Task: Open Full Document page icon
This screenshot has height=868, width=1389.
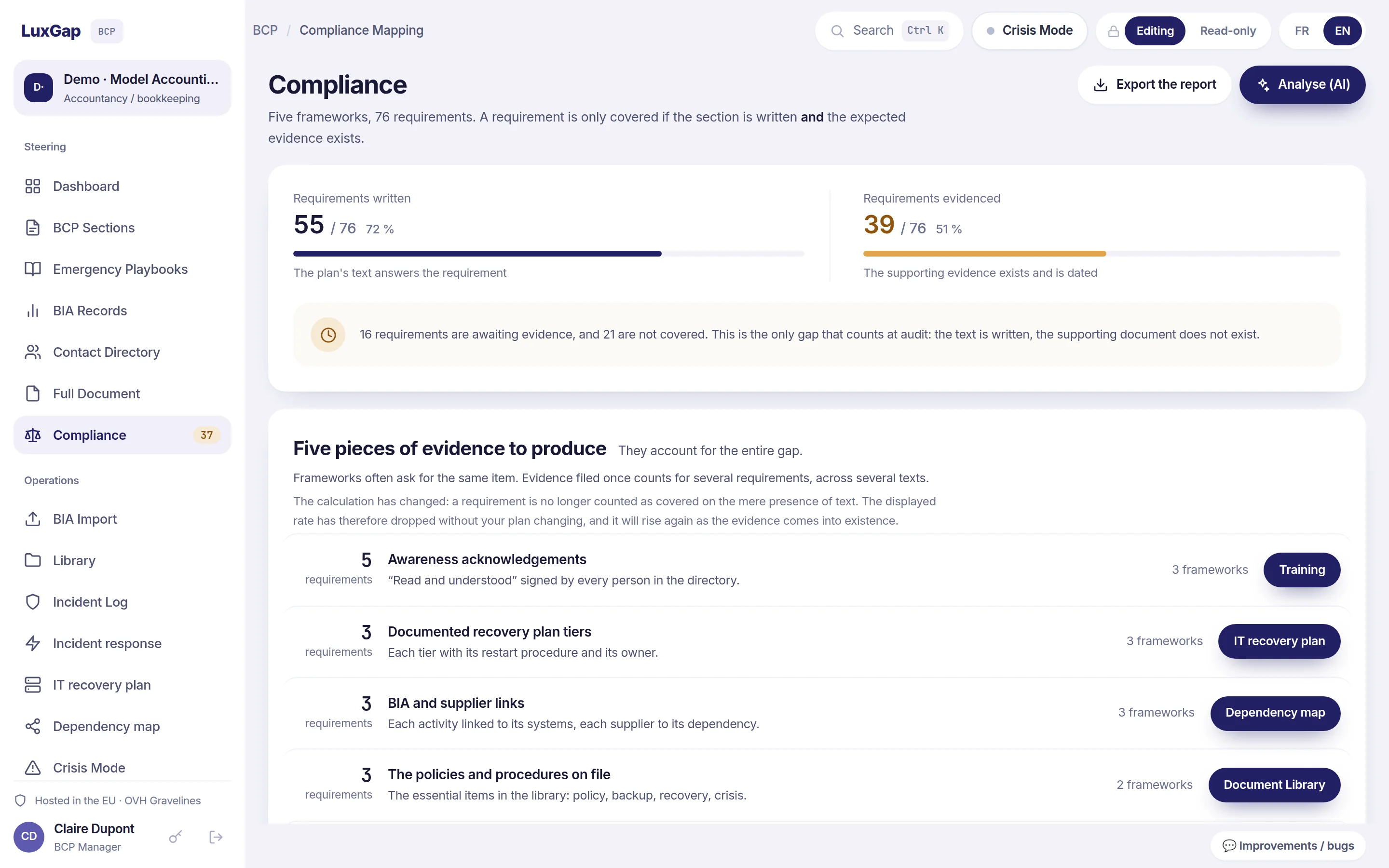Action: click(33, 394)
